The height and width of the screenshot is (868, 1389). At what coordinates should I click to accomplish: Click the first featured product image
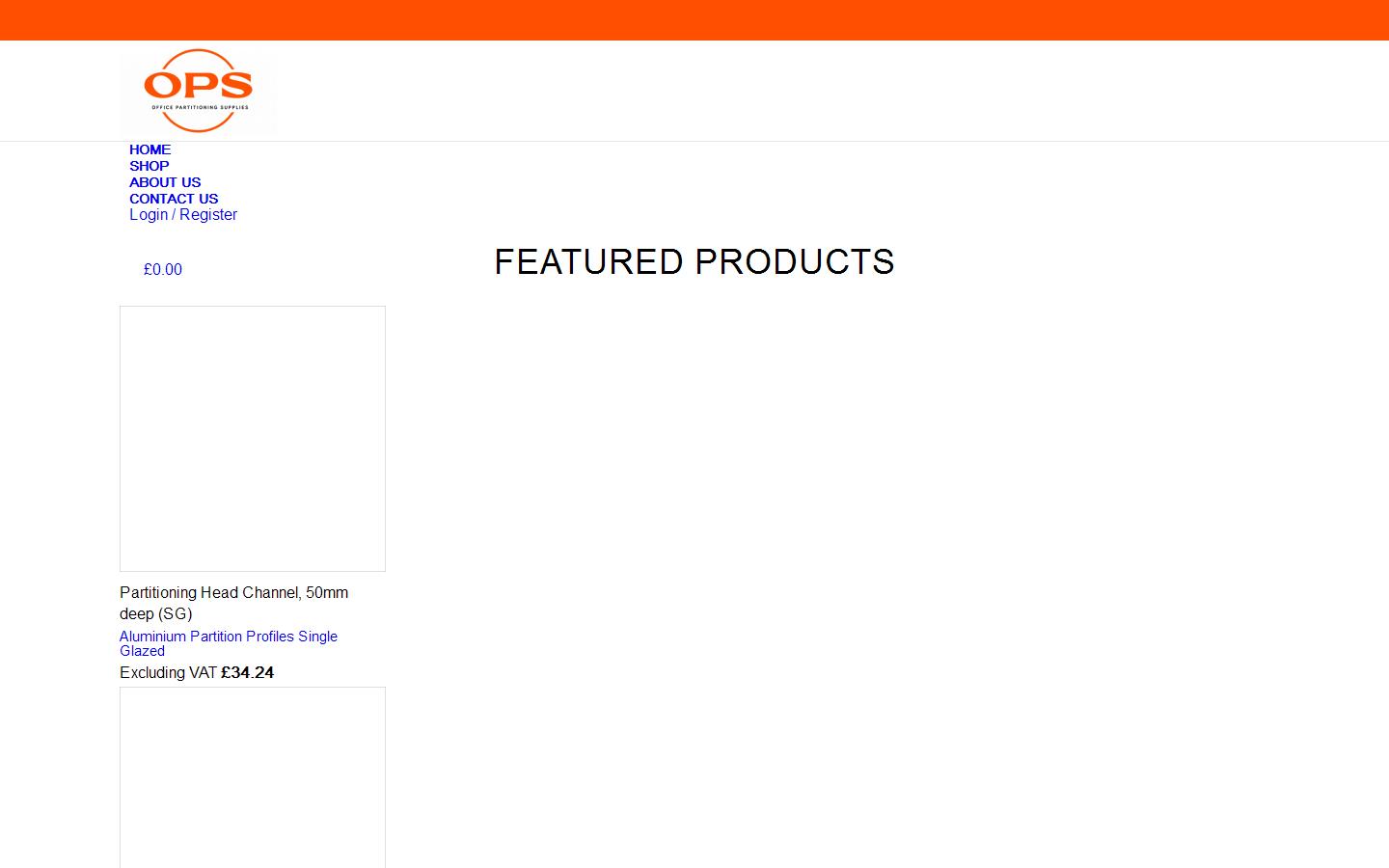[253, 439]
